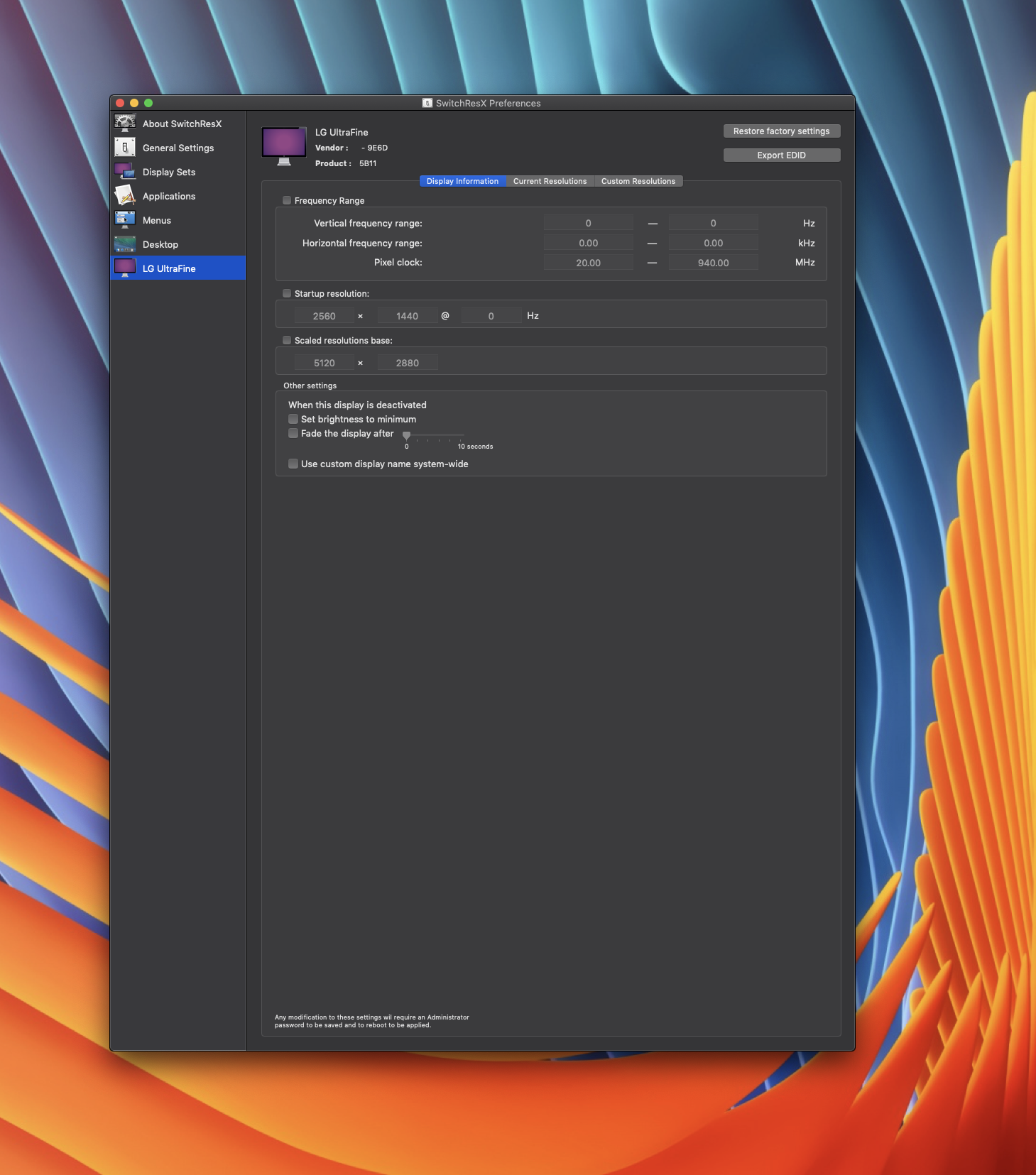Screen dimensions: 1036x1175
Task: Click startup refresh rate Hz field
Action: point(491,316)
